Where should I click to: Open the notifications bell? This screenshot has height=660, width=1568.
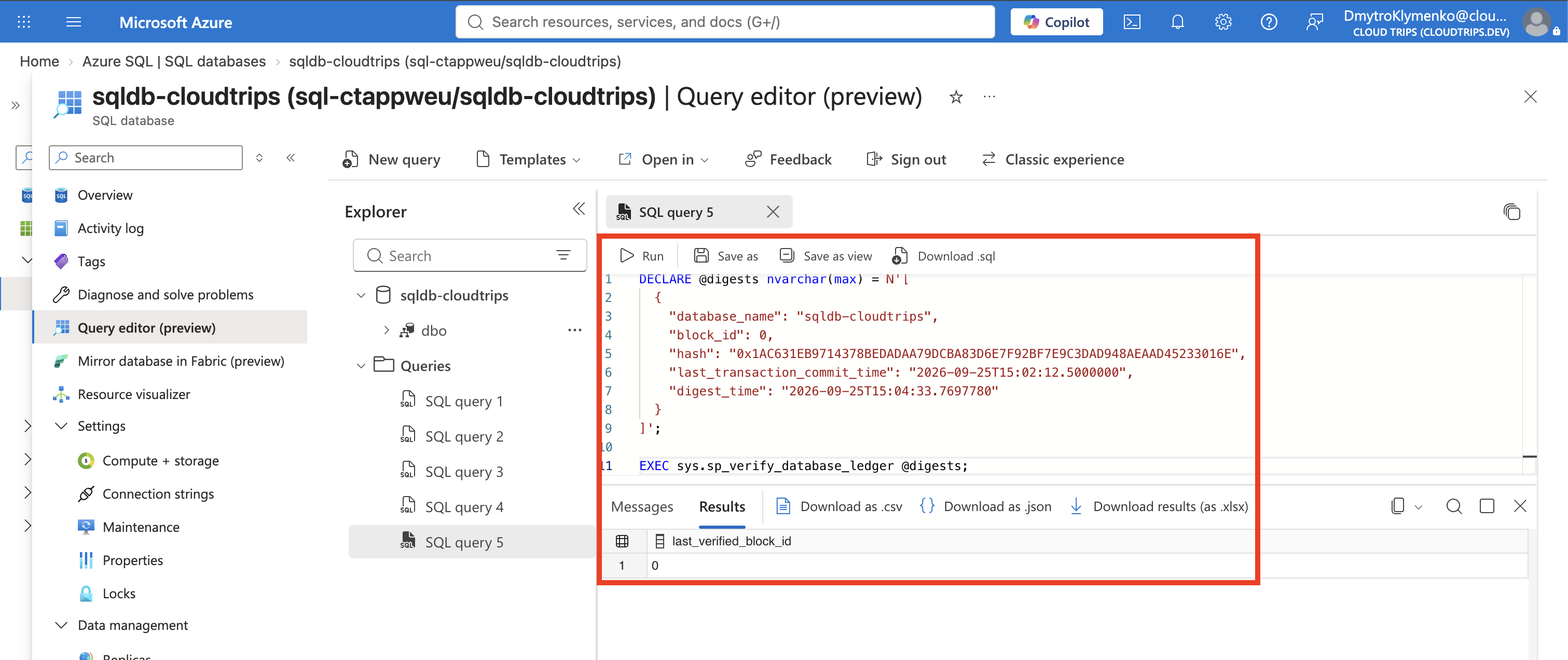coord(1177,22)
